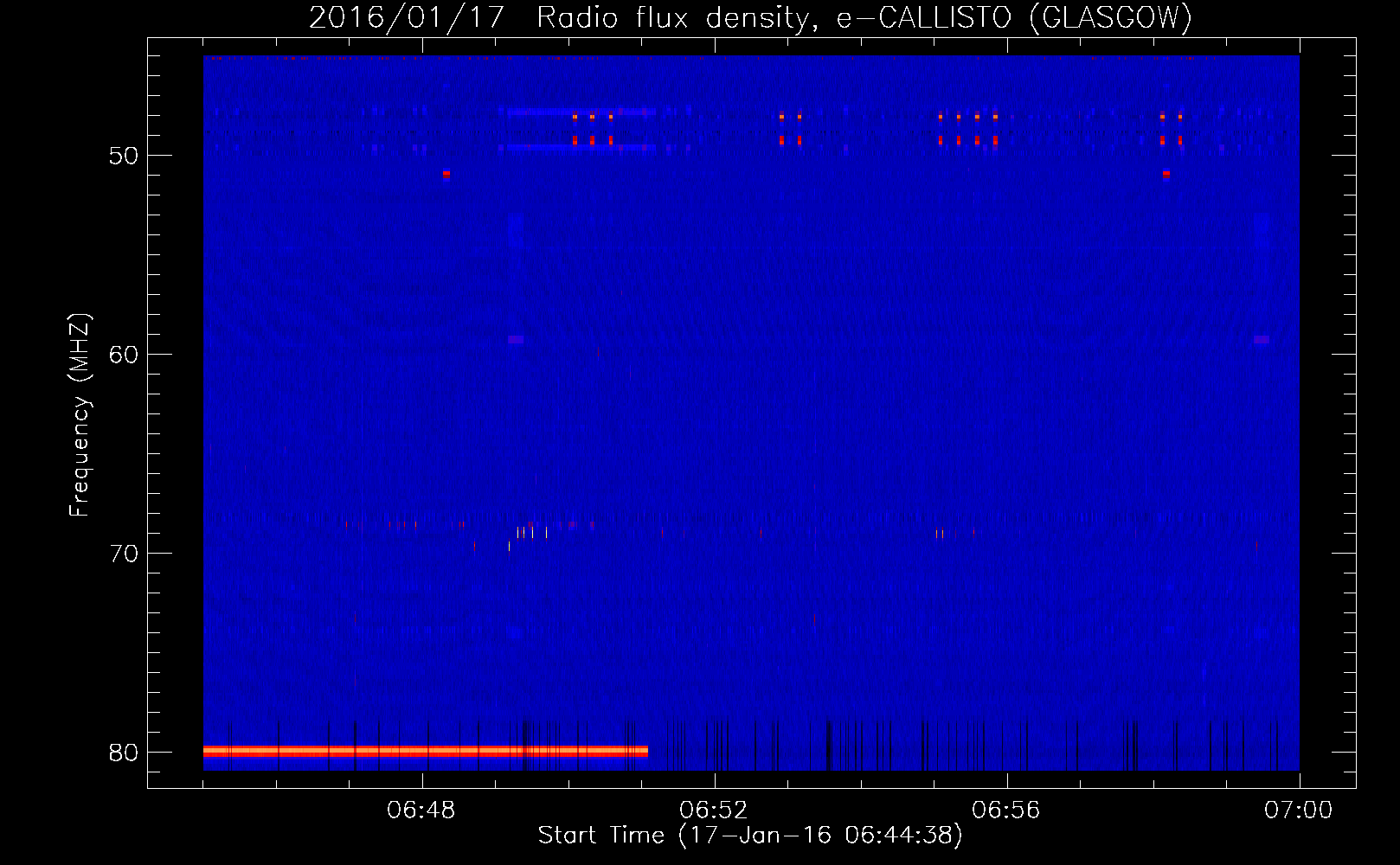Viewport: 1400px width, 865px height.
Task: Click the 80 frequency tick label
Action: 124,753
